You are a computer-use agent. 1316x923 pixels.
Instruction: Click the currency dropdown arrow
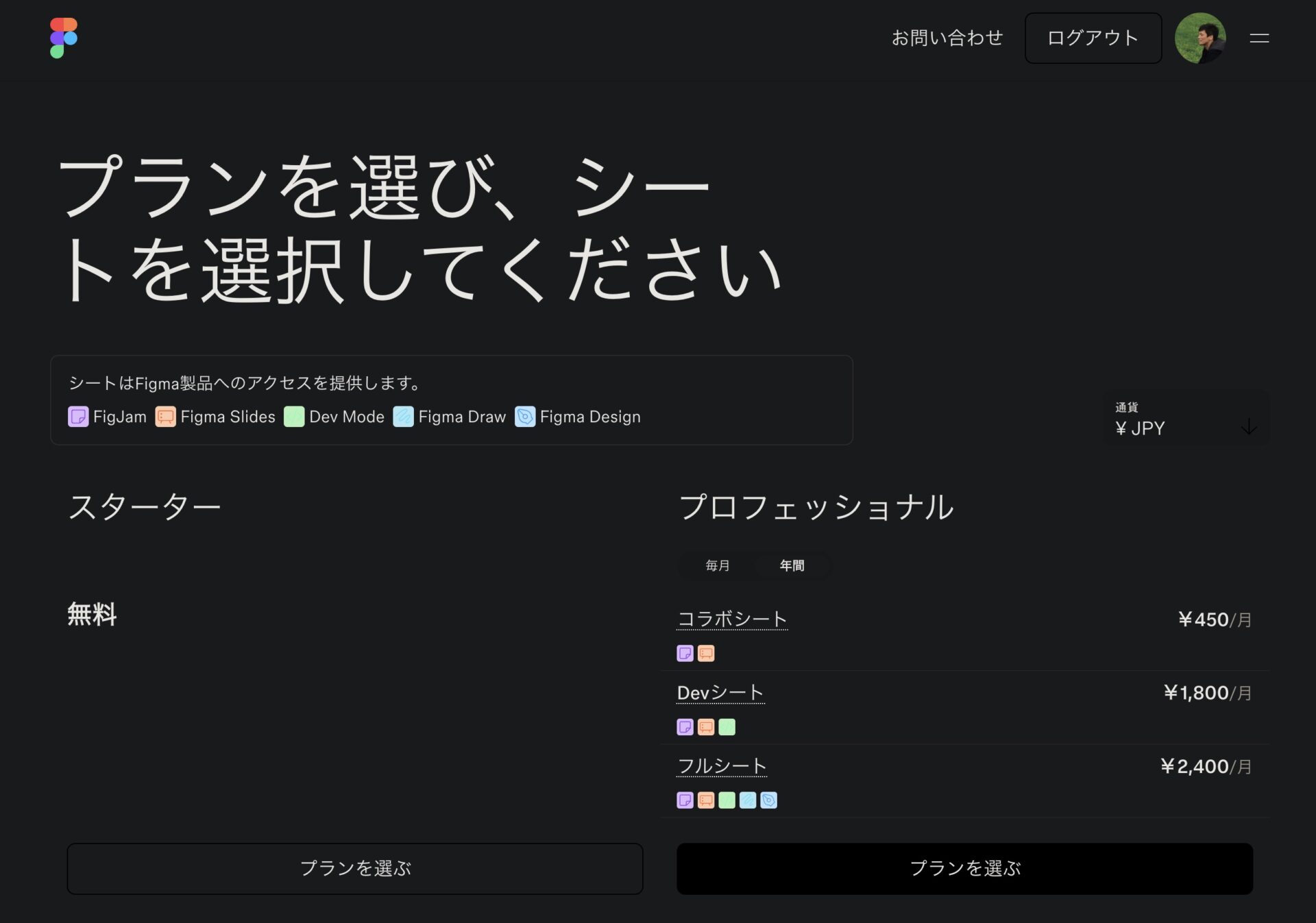coord(1249,427)
